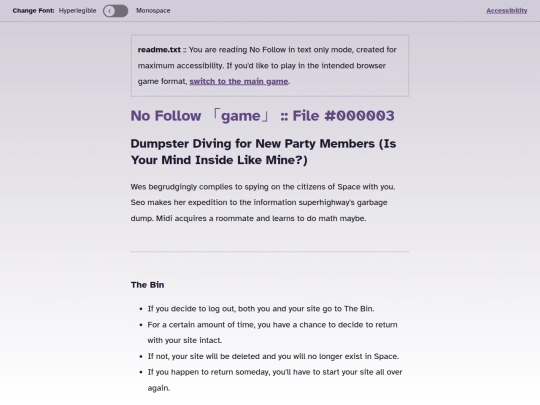Click the 'readme.txt' bold text

click(x=159, y=50)
